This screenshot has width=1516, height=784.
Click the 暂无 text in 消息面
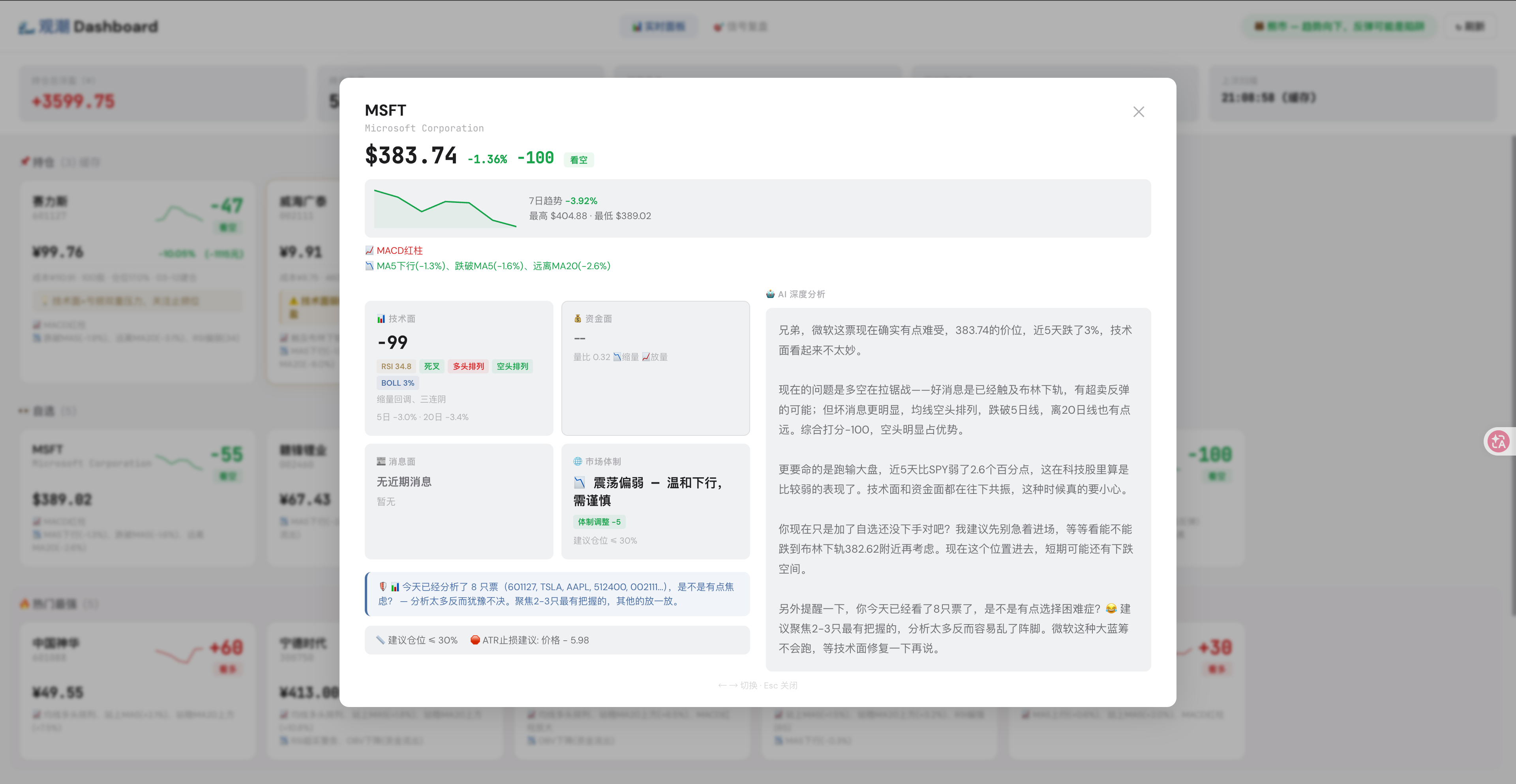click(x=386, y=501)
